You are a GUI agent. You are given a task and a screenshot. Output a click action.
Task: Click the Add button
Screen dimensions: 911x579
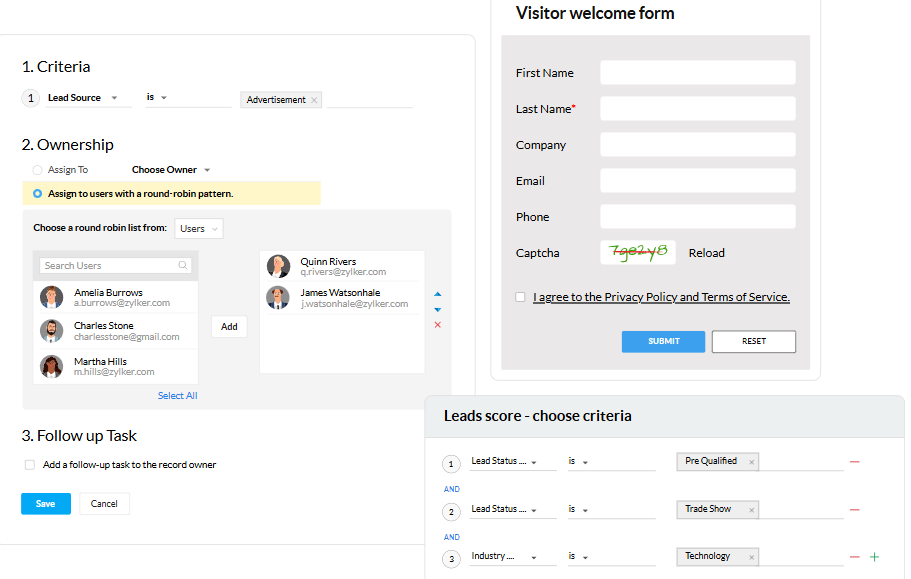pyautogui.click(x=229, y=326)
